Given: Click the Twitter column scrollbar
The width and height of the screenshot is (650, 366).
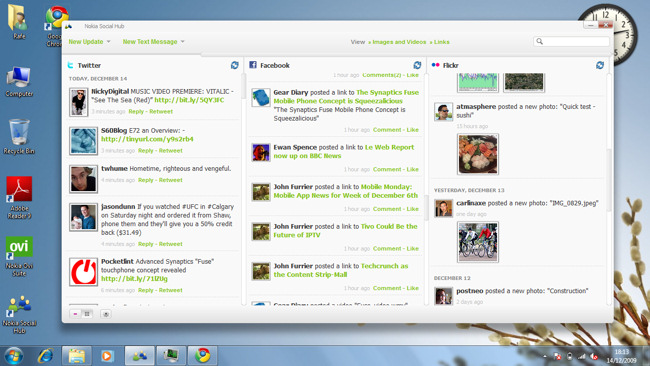Looking at the screenshot, I should click(243, 86).
